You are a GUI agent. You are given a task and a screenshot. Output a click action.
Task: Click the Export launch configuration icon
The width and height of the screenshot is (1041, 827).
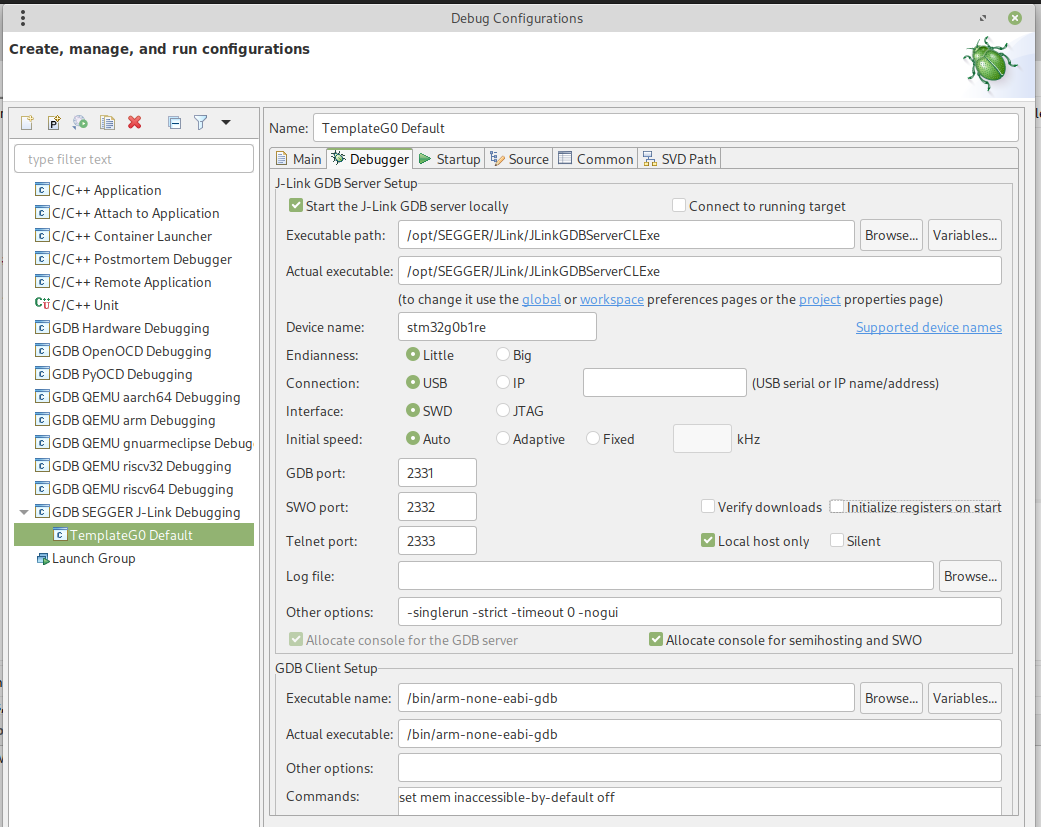point(81,122)
